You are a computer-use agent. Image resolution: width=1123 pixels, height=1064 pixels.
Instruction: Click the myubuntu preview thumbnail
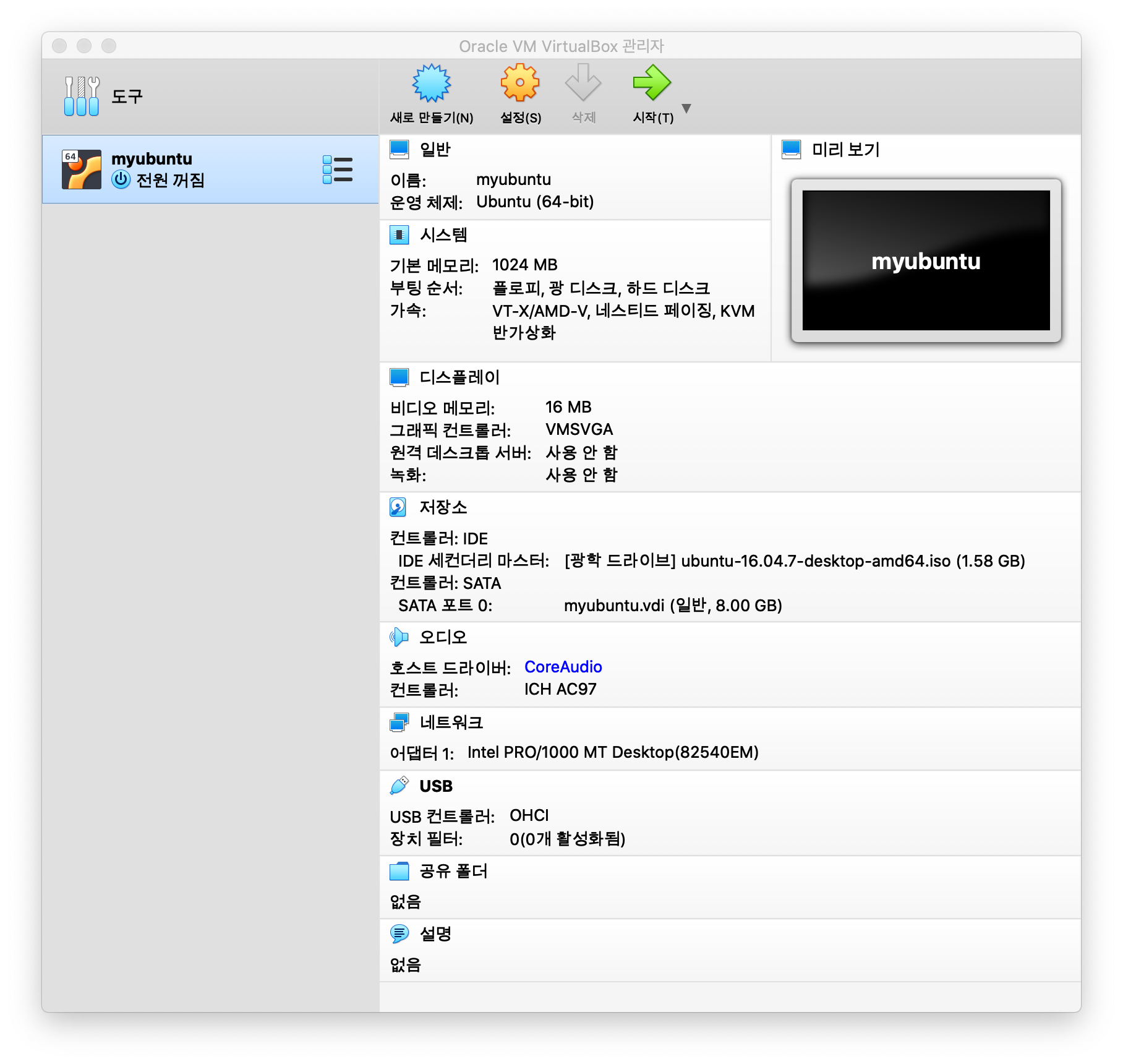click(x=926, y=260)
